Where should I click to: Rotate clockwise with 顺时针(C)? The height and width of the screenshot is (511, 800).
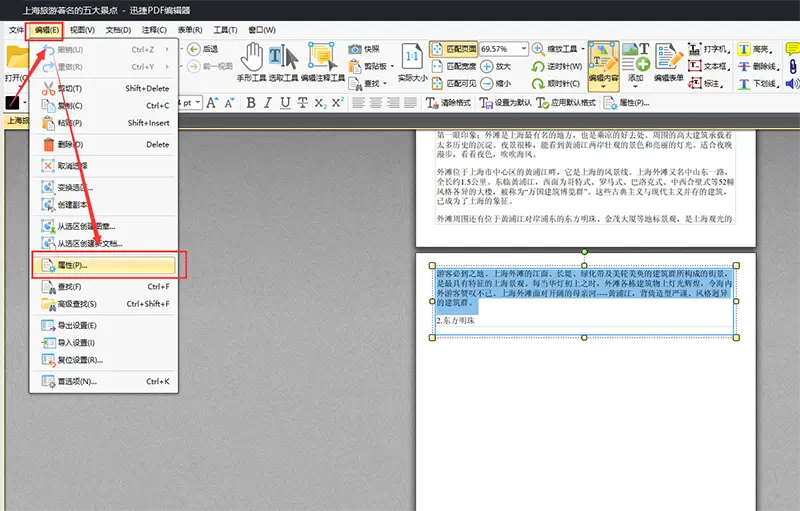click(x=556, y=83)
